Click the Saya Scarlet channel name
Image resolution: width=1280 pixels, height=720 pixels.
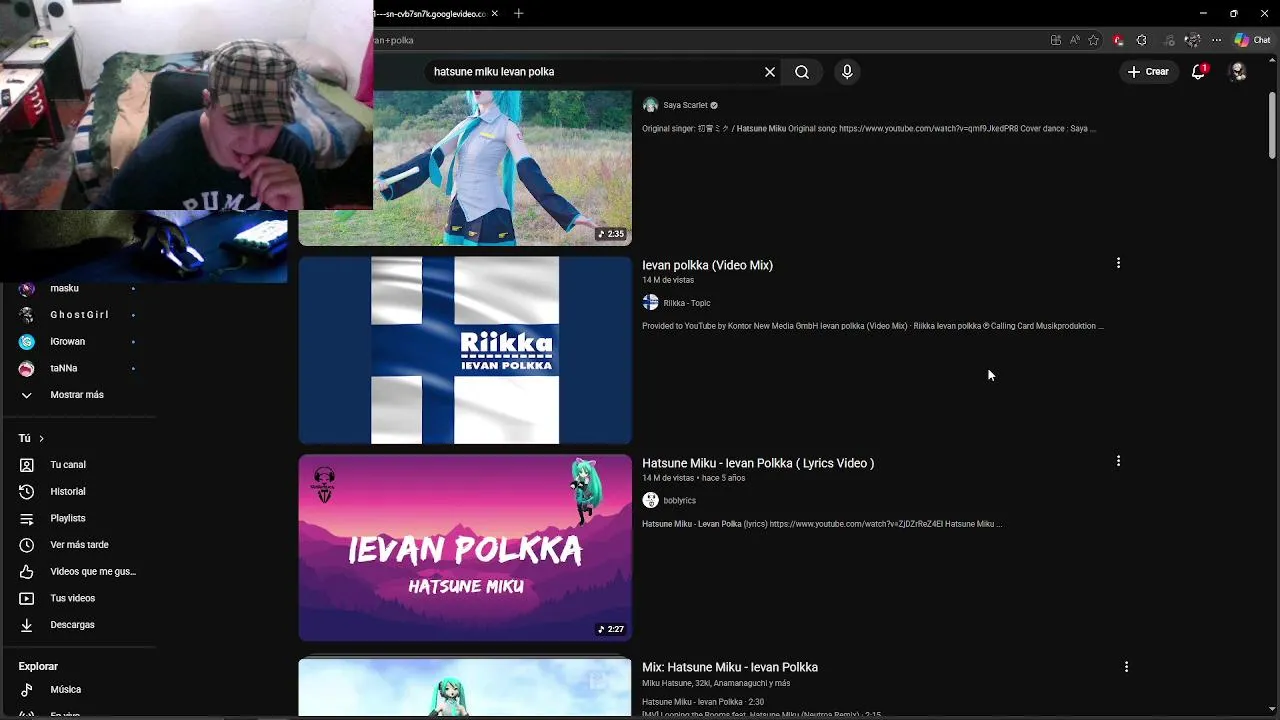click(x=685, y=105)
